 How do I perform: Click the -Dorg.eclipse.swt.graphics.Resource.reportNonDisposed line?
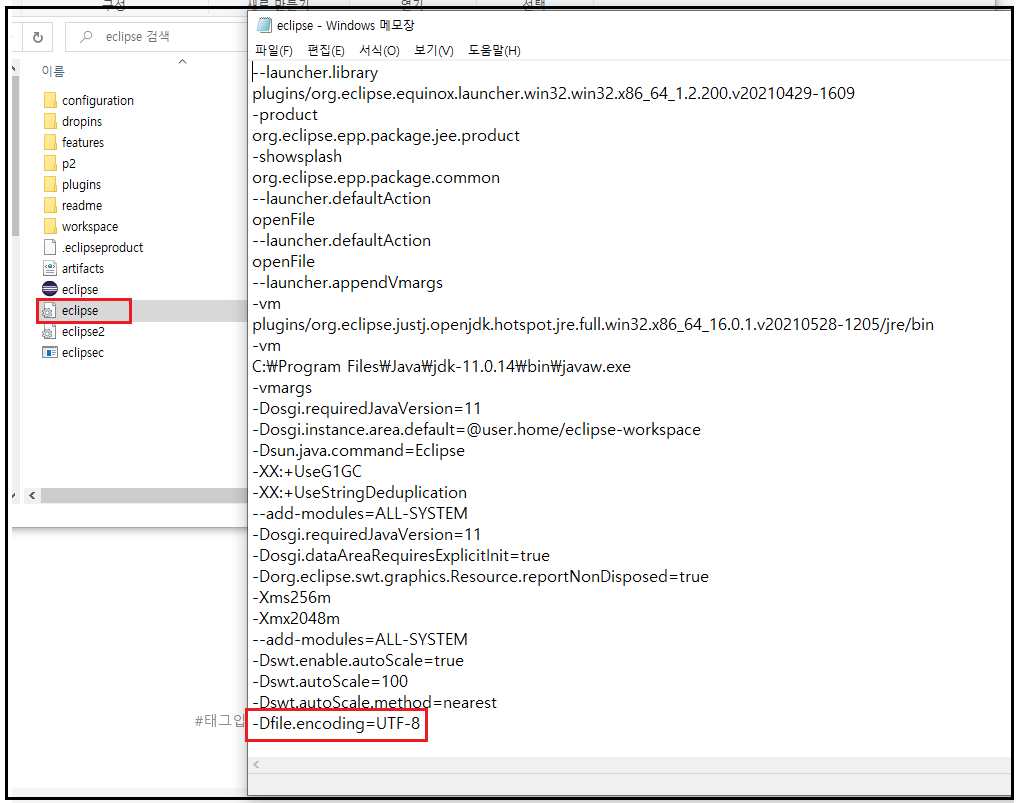481,577
